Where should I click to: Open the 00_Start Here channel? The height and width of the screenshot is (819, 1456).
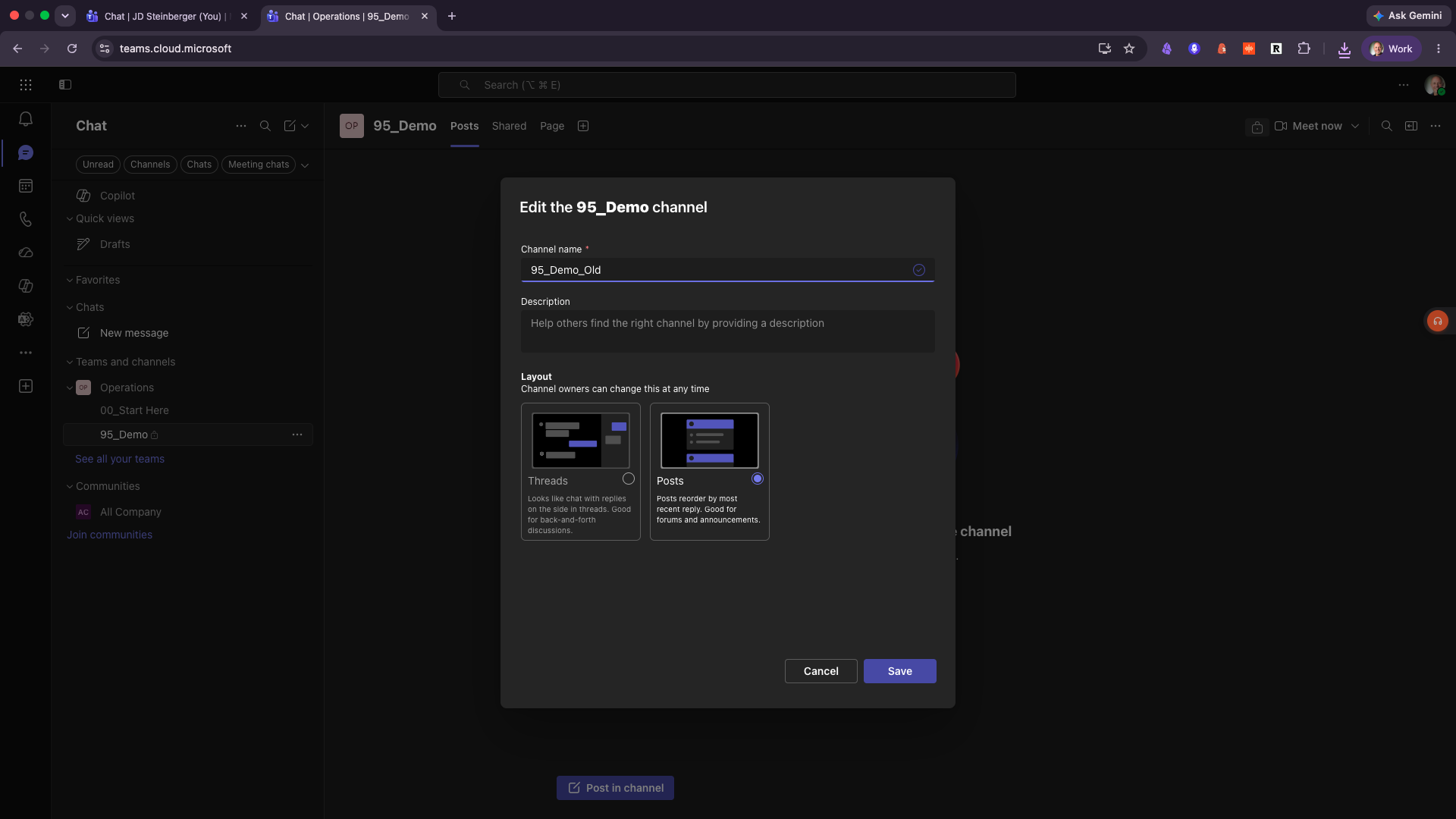(188, 410)
